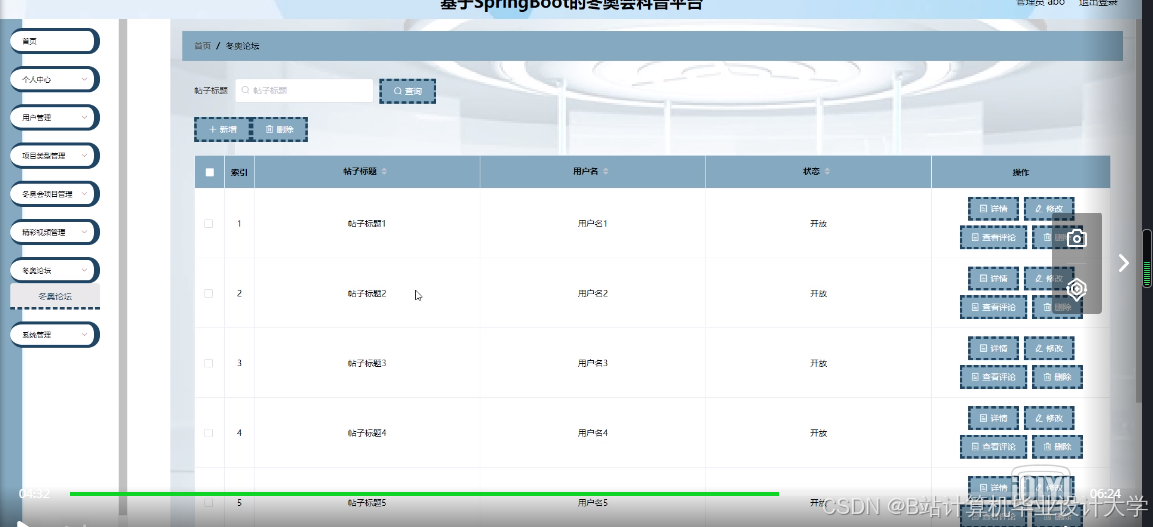Image resolution: width=1153 pixels, height=527 pixels.
Task: Click 删除 for the 帖子标题3 row
Action: [x=1057, y=377]
